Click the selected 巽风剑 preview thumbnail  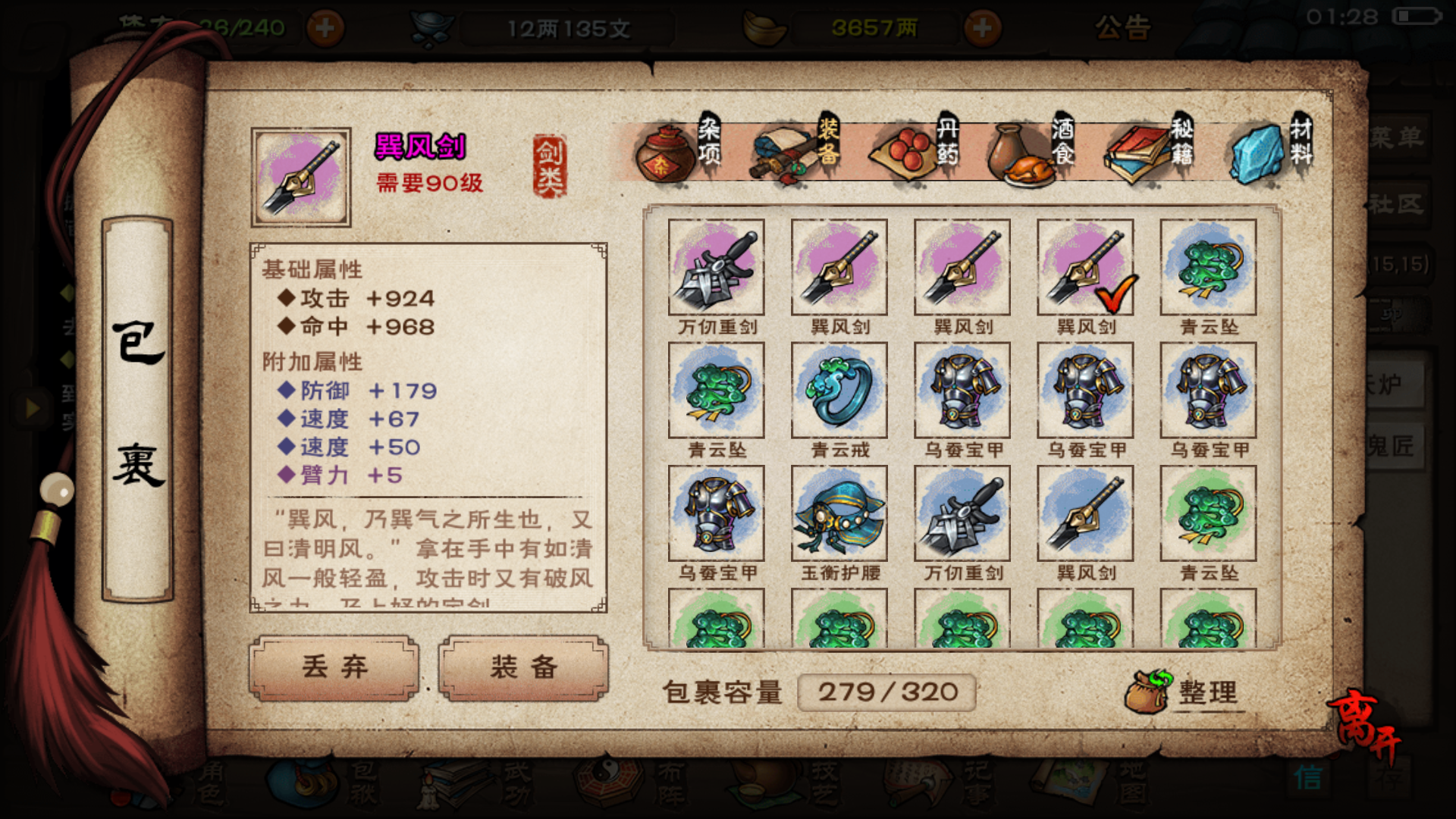[301, 177]
